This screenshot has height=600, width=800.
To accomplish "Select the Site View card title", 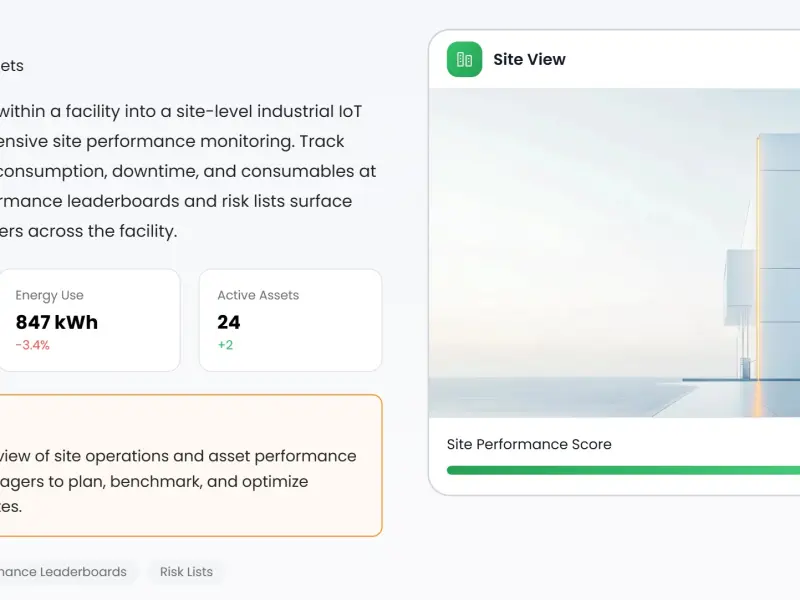I will (529, 59).
